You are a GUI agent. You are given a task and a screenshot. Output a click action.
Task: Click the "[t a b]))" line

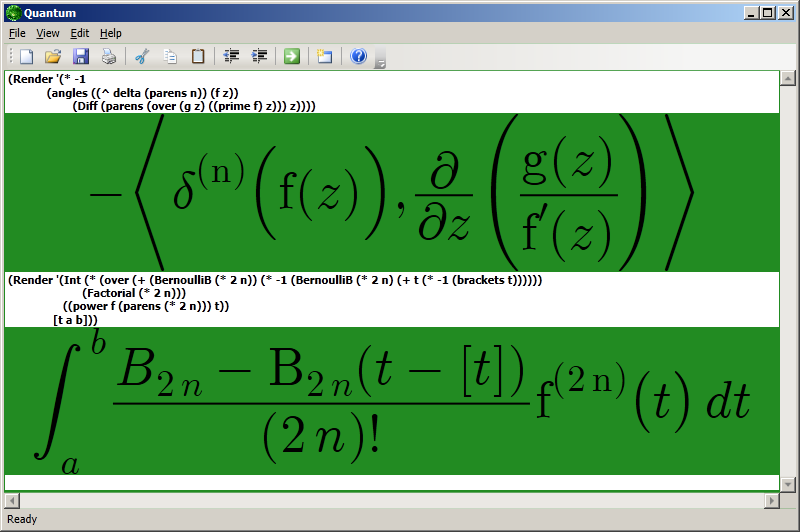76,320
